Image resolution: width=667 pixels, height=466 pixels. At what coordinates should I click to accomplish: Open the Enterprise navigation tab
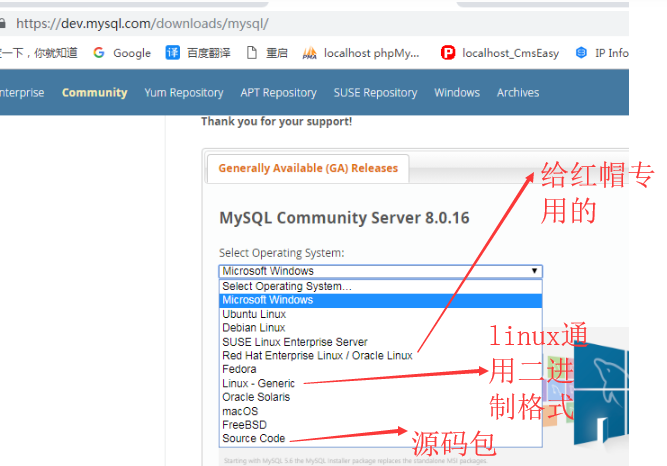click(22, 92)
